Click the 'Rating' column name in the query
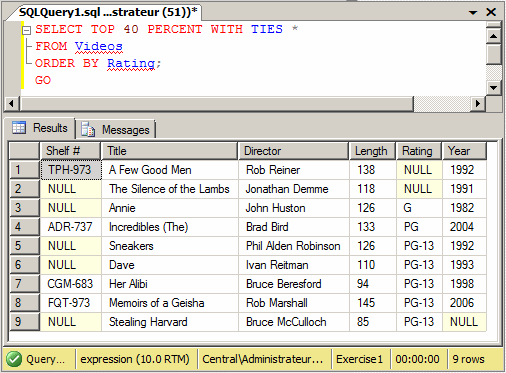 (131, 63)
